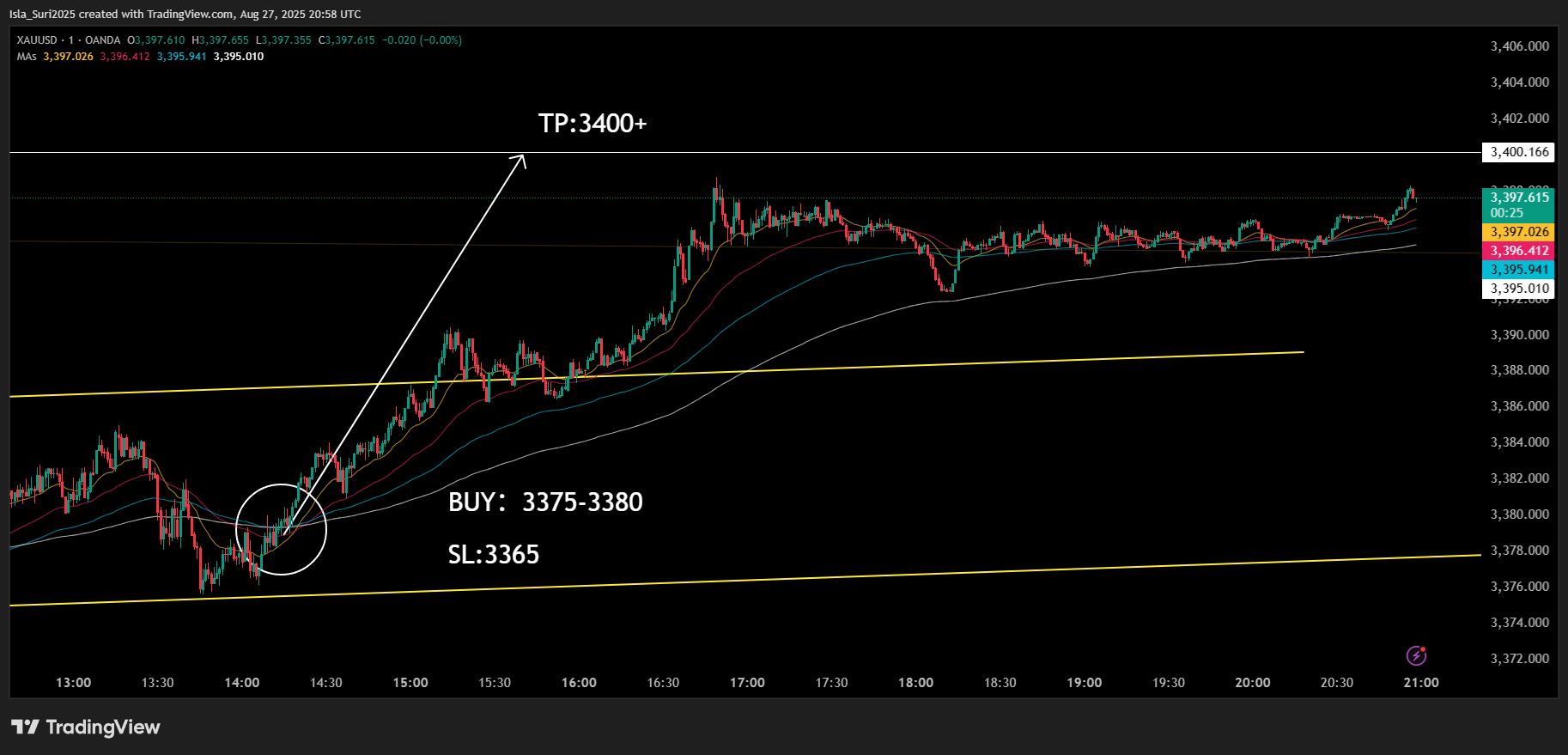Click the low value L3,397.355
This screenshot has height=755, width=1568.
(283, 40)
